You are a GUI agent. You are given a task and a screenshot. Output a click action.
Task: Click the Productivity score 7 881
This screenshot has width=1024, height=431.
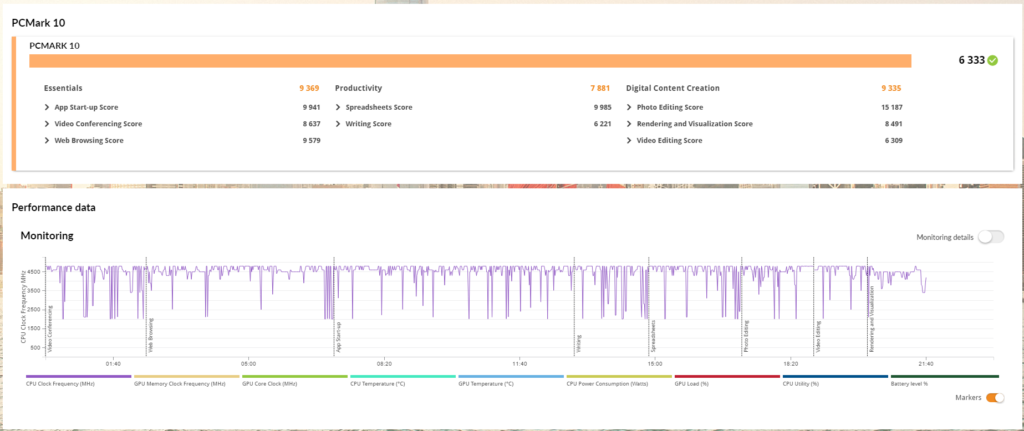click(x=600, y=88)
